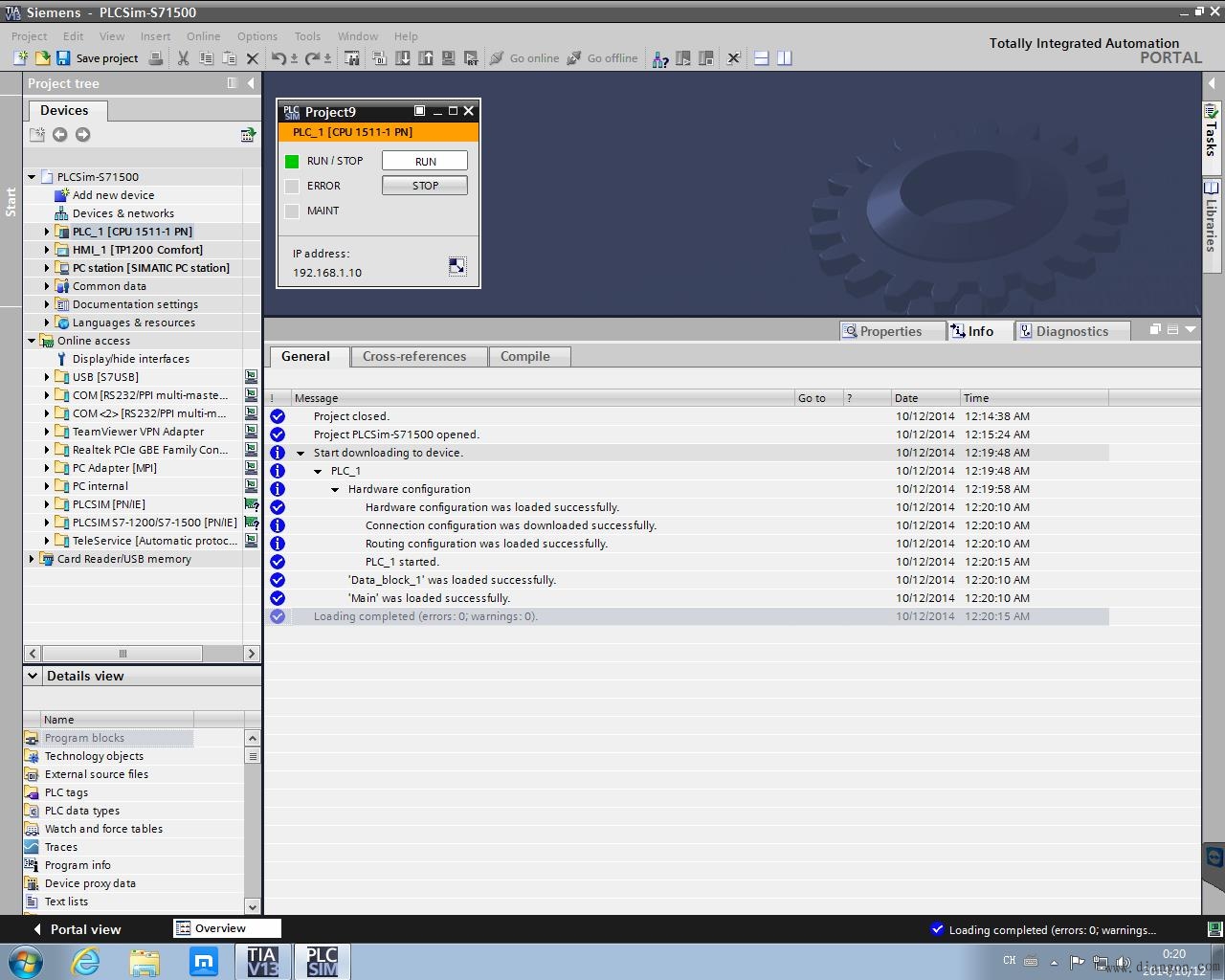Viewport: 1225px width, 980px height.
Task: Click the Delete X icon in toolbar
Action: (x=253, y=58)
